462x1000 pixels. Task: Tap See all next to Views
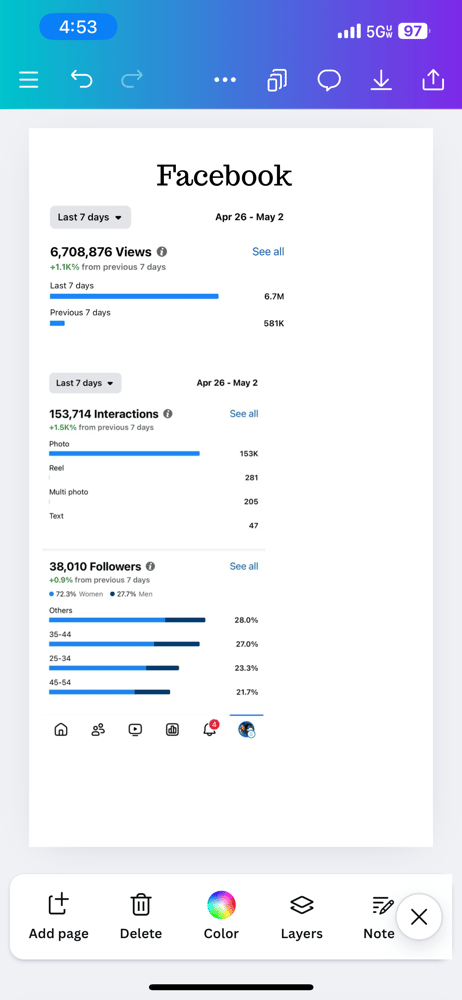(x=268, y=251)
